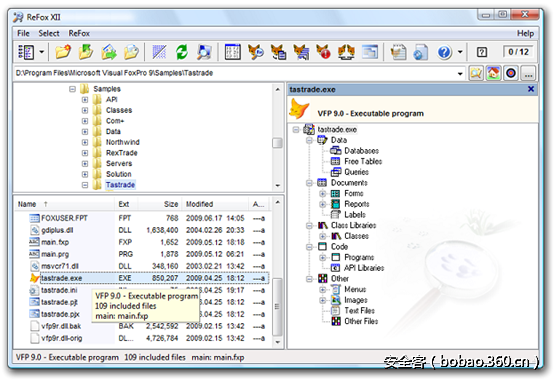Click the list view options toolbar icon

point(26,52)
